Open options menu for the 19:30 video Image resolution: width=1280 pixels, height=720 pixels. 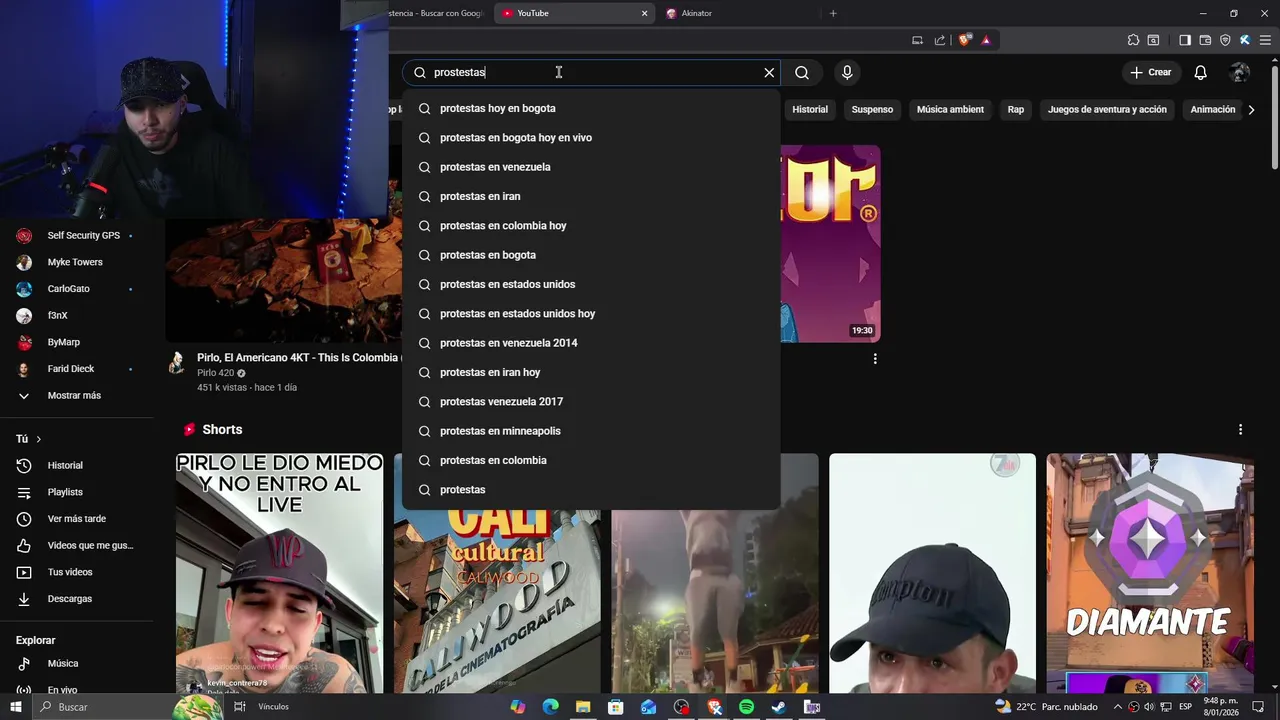(x=875, y=359)
